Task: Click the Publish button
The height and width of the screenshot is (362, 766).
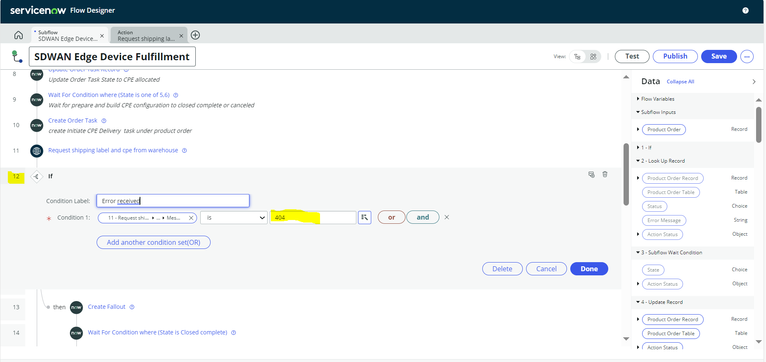Action: (x=675, y=57)
